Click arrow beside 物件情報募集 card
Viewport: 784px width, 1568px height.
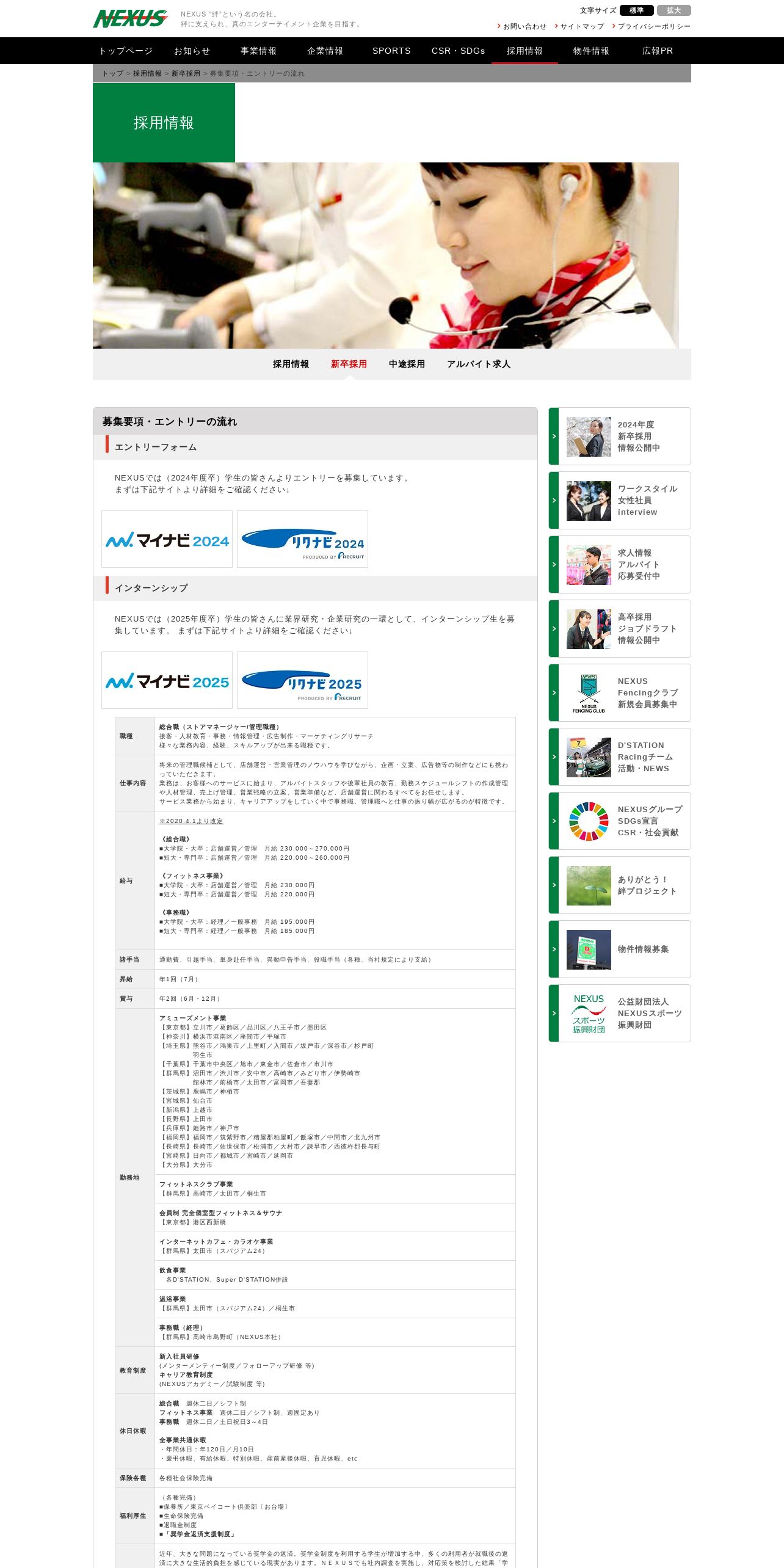click(554, 949)
